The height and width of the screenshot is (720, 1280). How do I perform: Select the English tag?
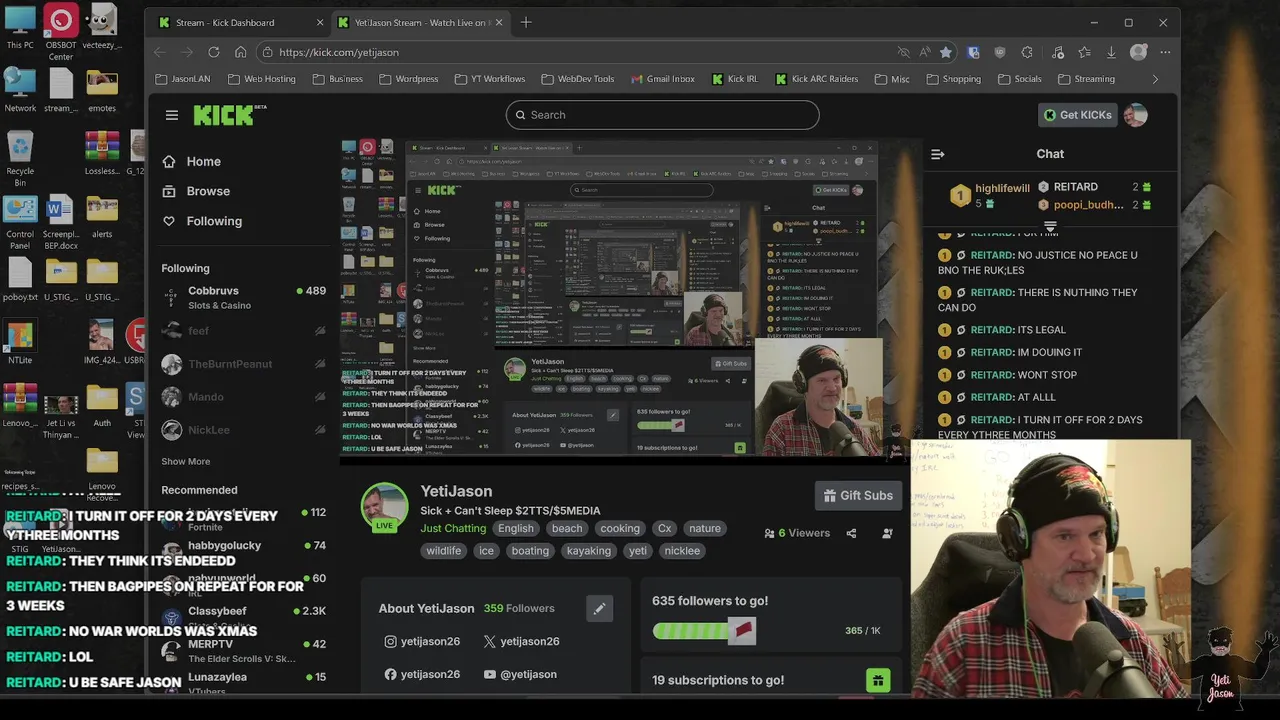pyautogui.click(x=516, y=528)
